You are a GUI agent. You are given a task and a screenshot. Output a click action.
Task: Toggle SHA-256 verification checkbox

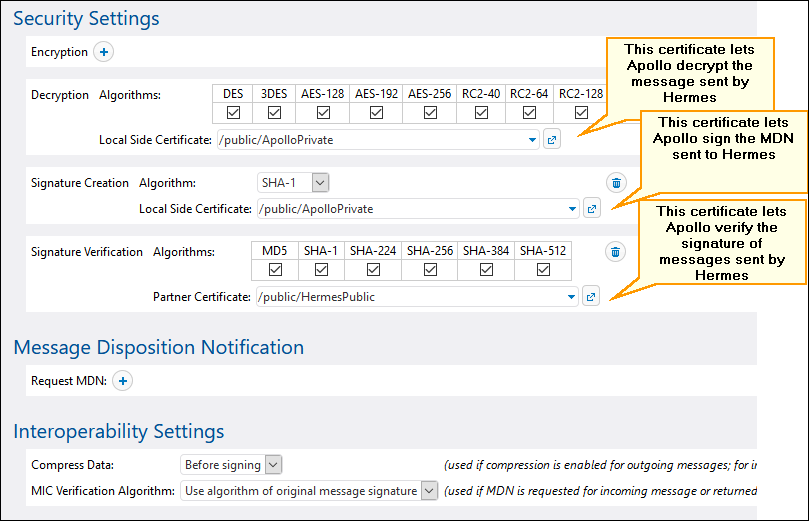[x=430, y=270]
